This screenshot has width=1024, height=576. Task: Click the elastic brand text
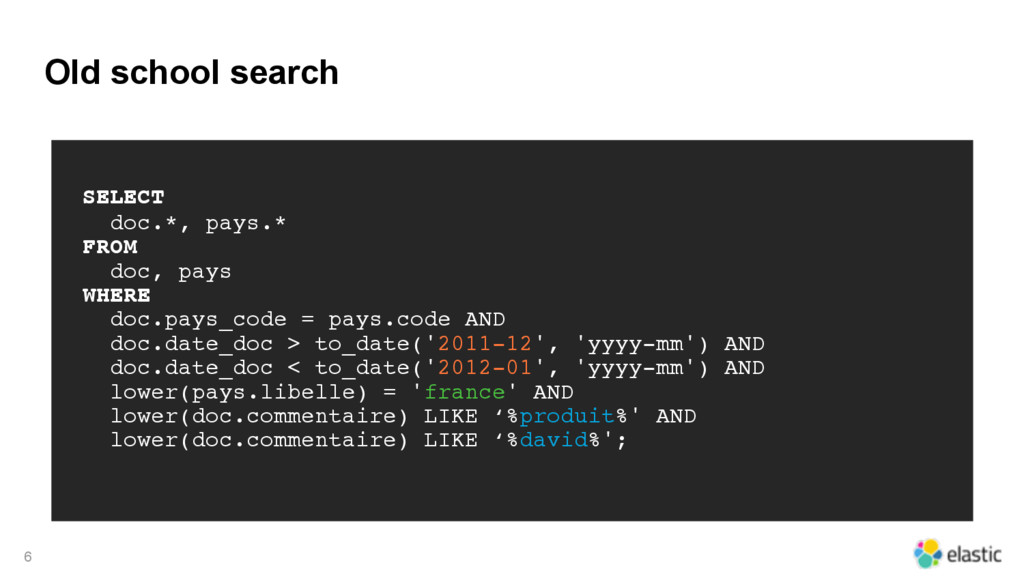coord(974,554)
